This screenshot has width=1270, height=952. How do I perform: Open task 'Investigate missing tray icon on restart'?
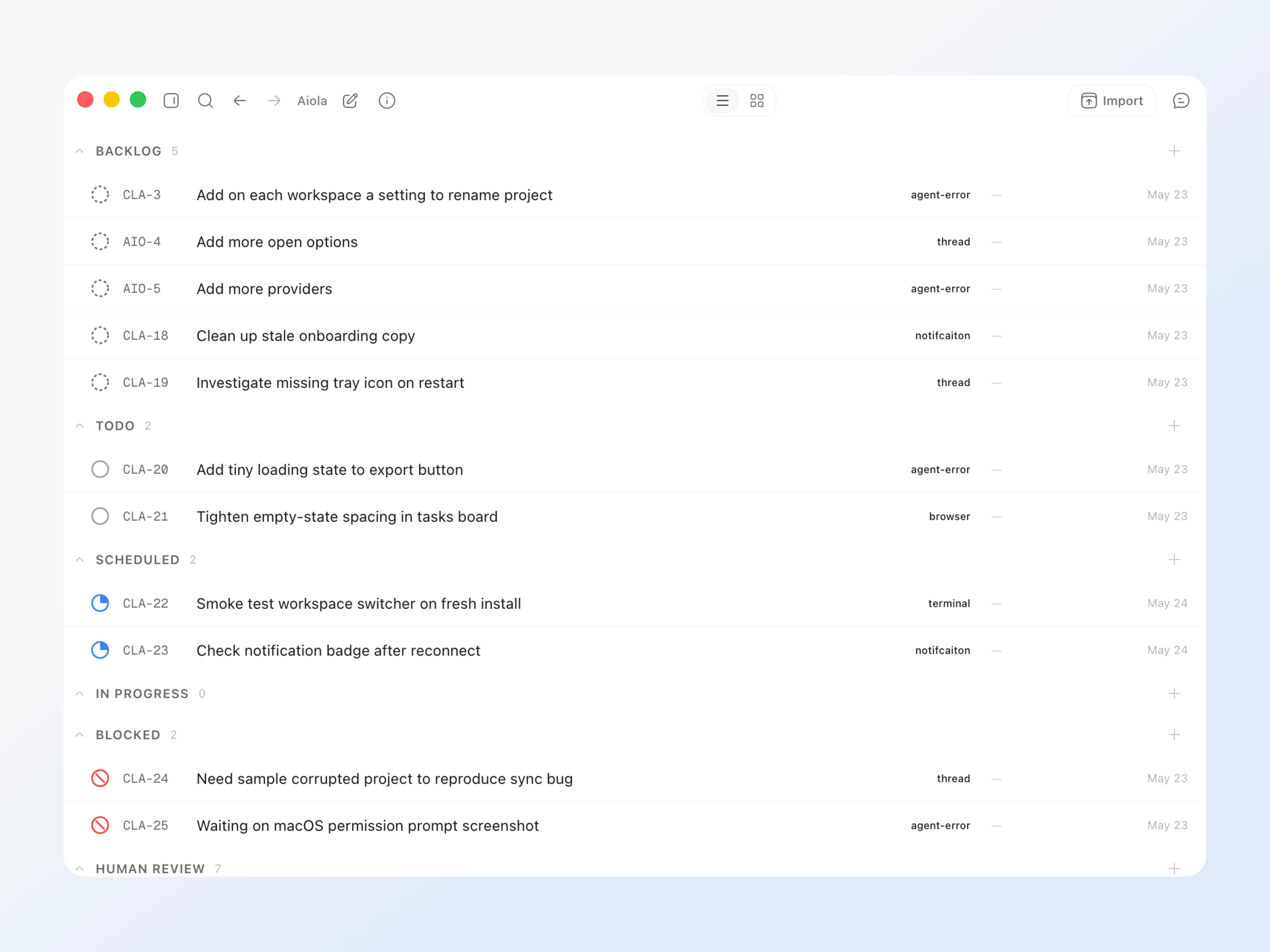pyautogui.click(x=330, y=383)
